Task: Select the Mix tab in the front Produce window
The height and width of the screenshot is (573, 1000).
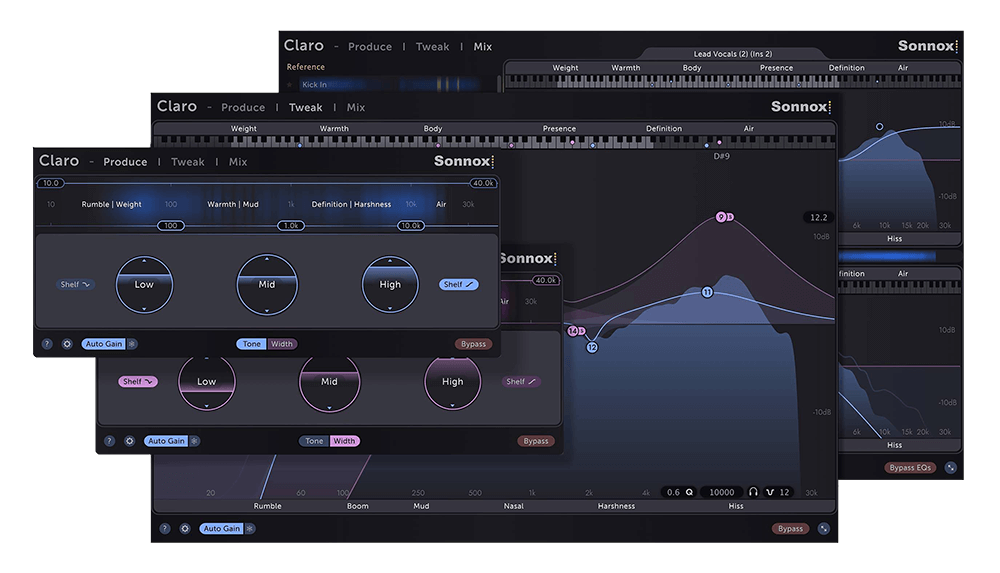Action: [238, 162]
